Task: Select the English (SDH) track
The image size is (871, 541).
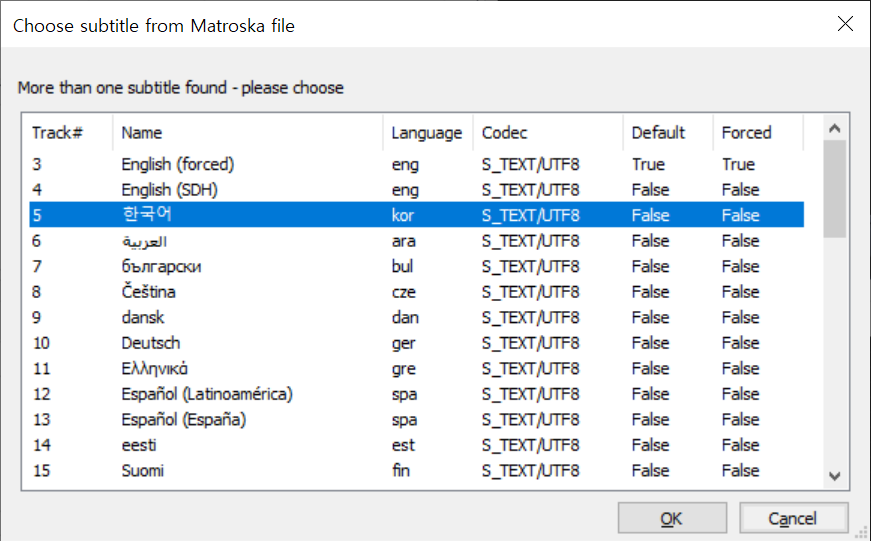Action: pos(417,189)
